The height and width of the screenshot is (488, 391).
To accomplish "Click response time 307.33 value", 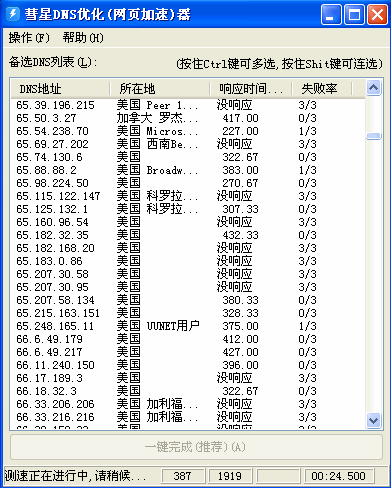I will tap(240, 209).
